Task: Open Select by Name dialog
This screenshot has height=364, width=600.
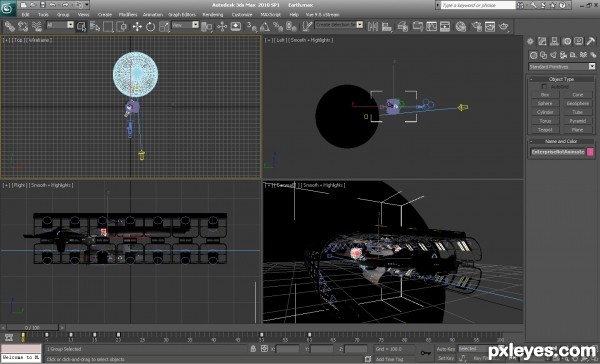Action: 95,26
